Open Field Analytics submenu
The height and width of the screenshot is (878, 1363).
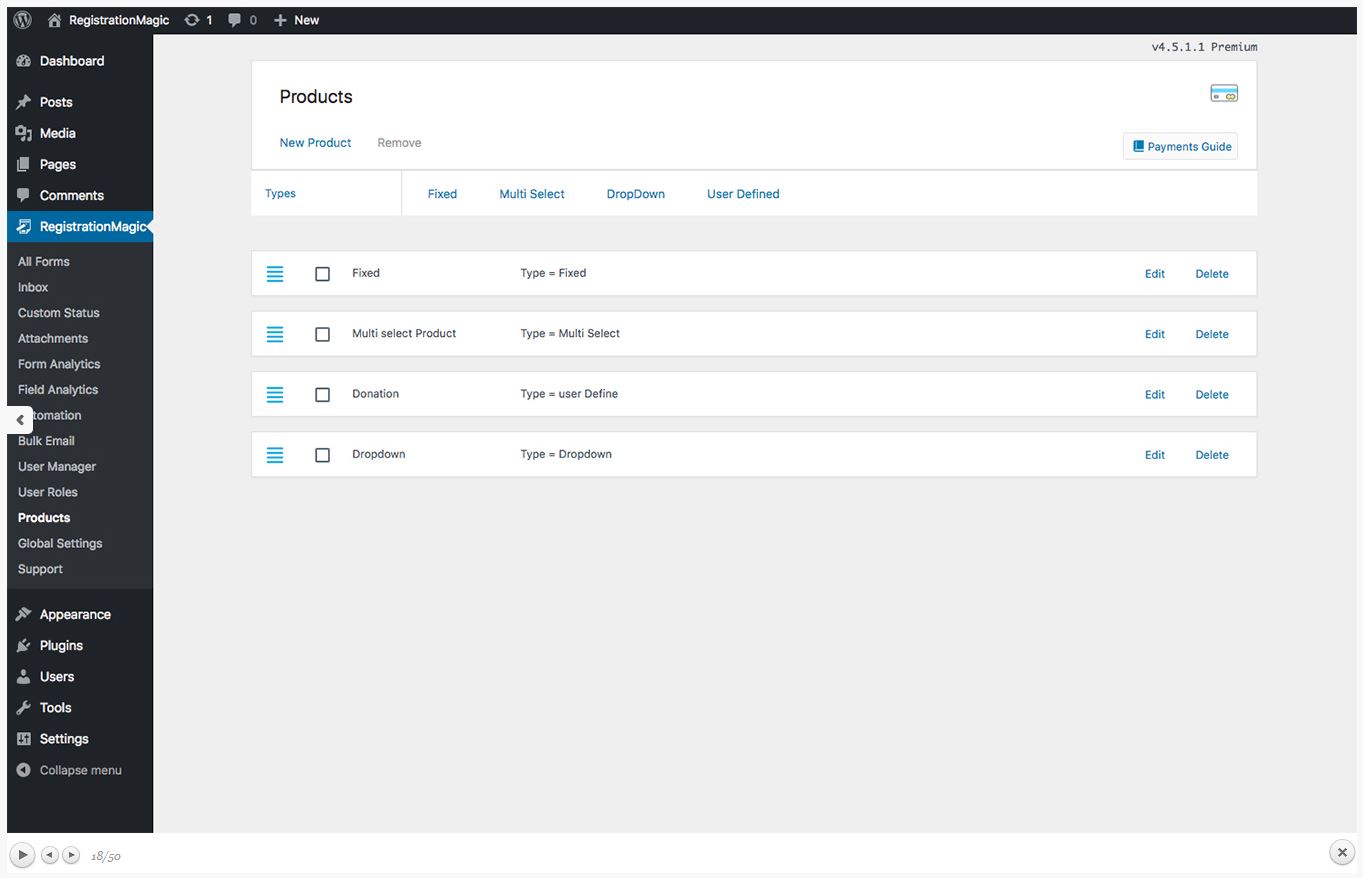[58, 390]
